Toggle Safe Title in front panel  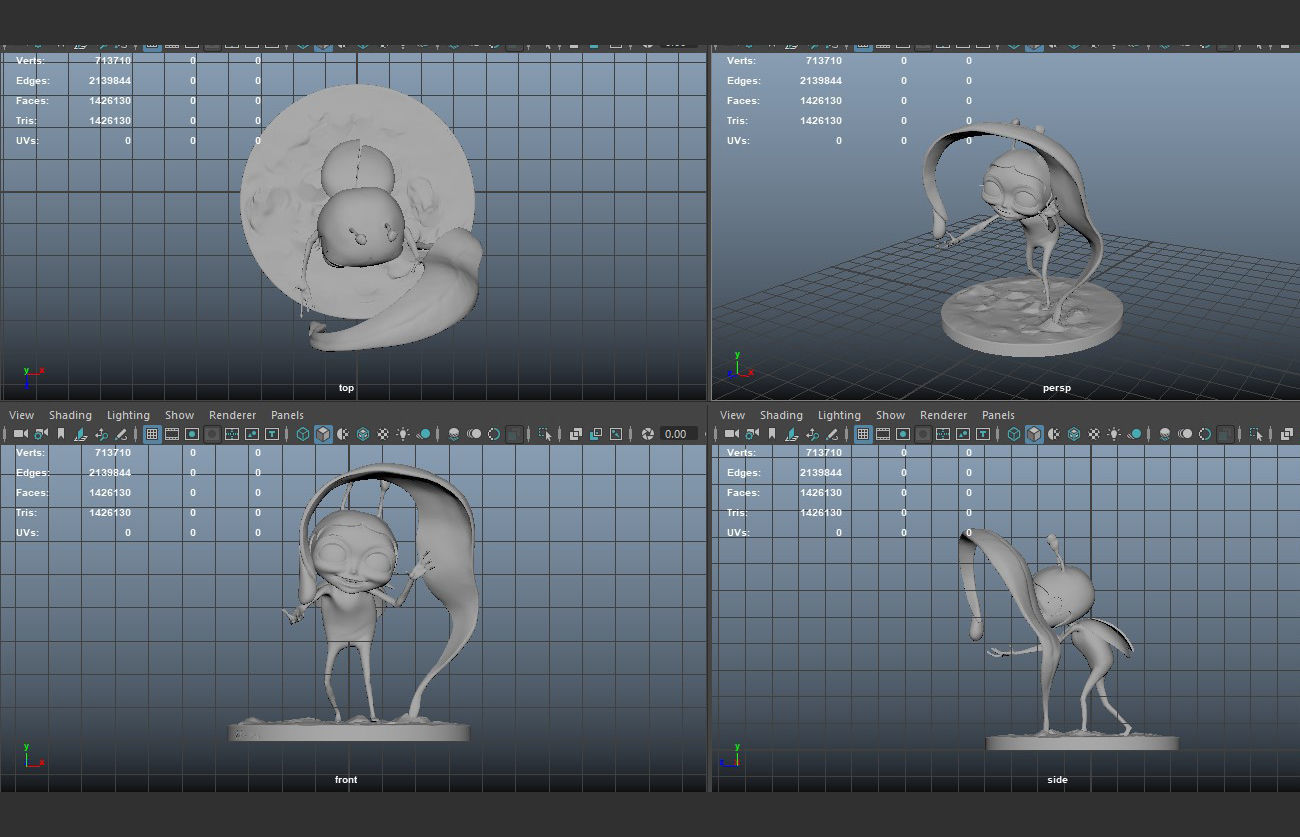pyautogui.click(x=272, y=434)
